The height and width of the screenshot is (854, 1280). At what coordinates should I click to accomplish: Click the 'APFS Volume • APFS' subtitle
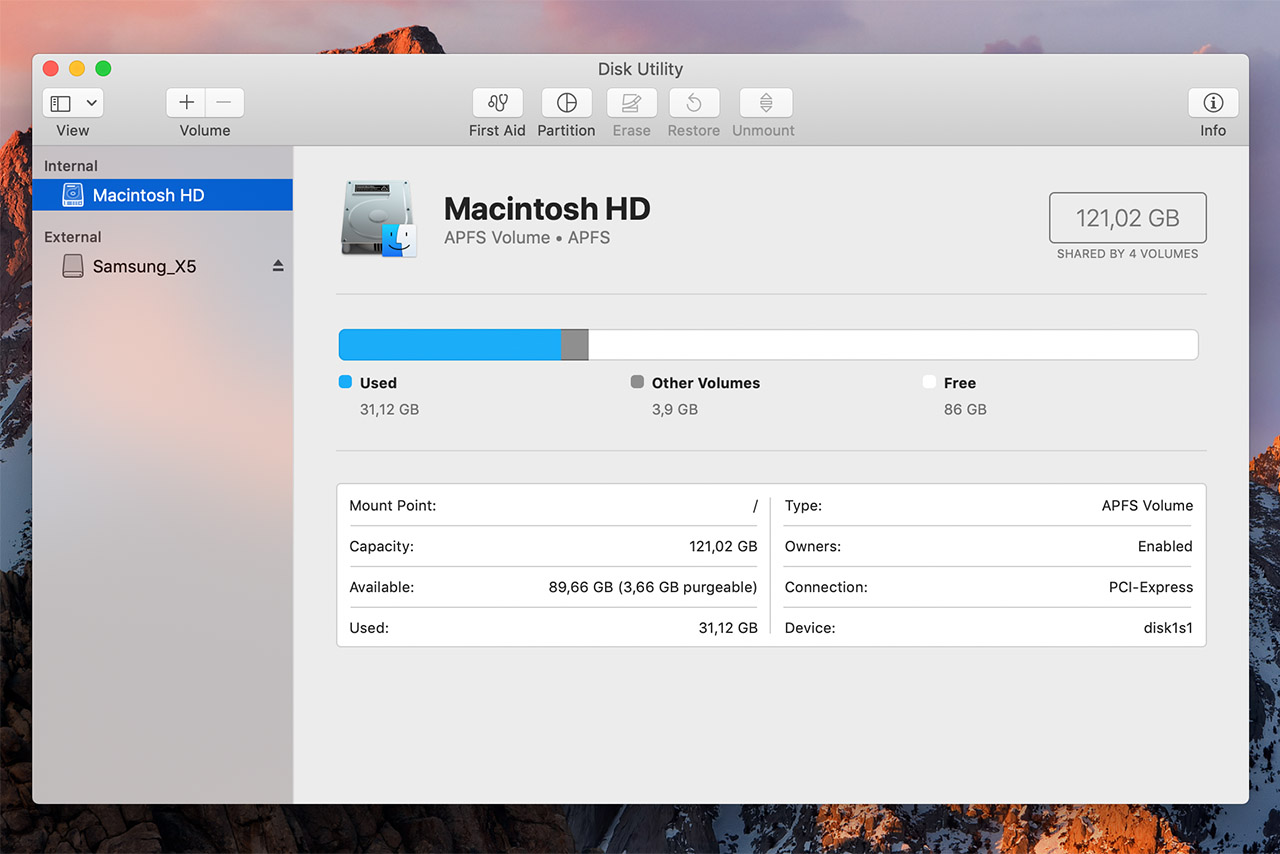coord(527,238)
